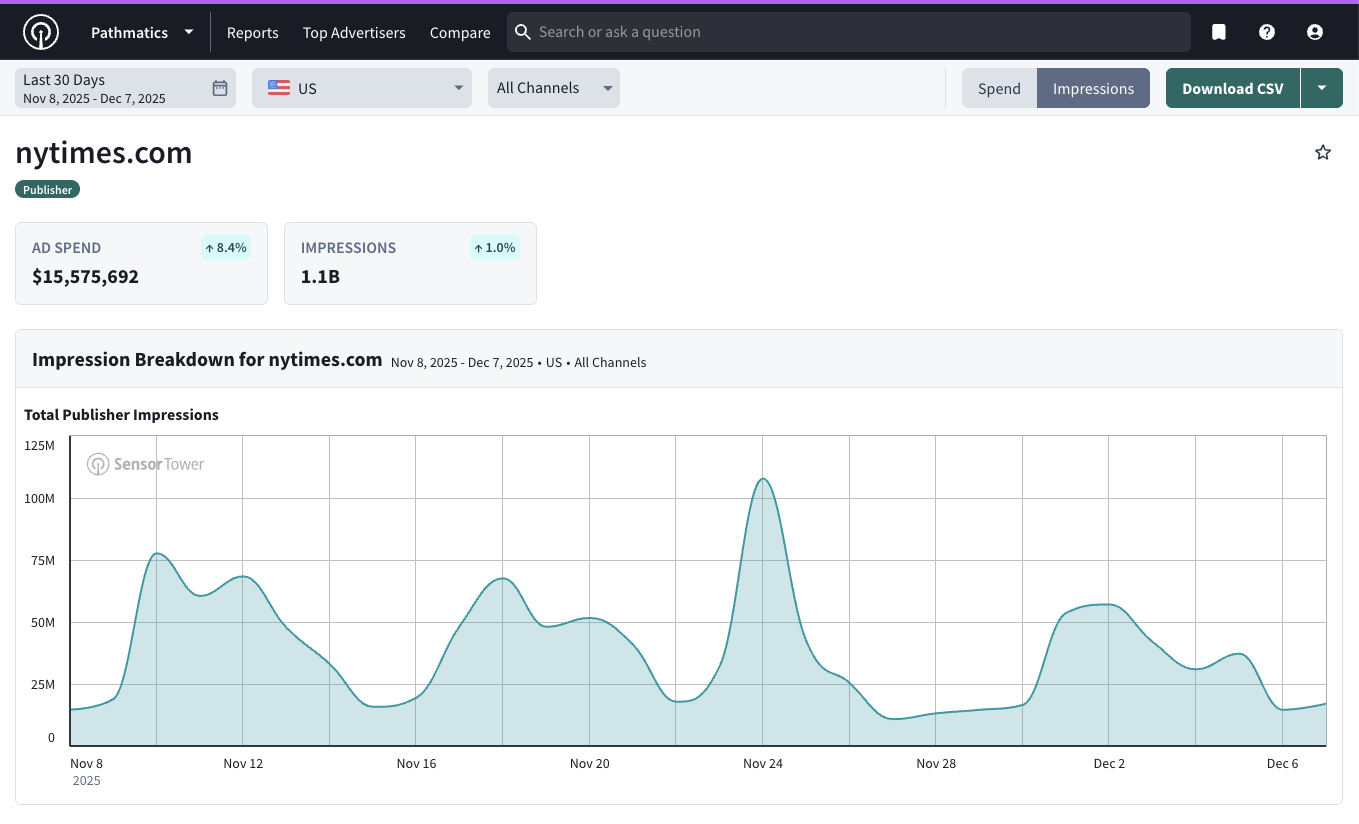Click the nytimes.com page heading
Screen dimensions: 1359x824
(104, 153)
